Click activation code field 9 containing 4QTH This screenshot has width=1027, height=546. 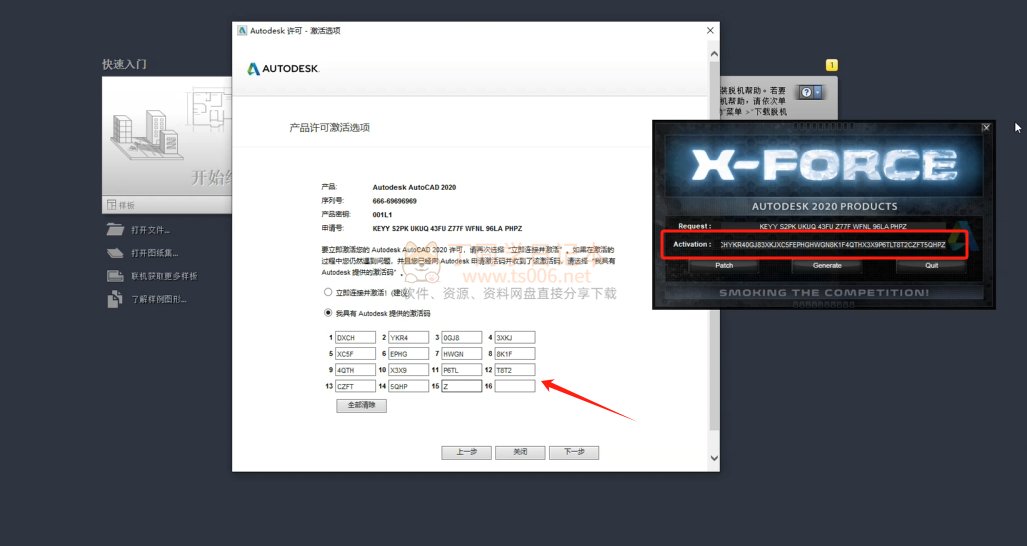pyautogui.click(x=356, y=370)
